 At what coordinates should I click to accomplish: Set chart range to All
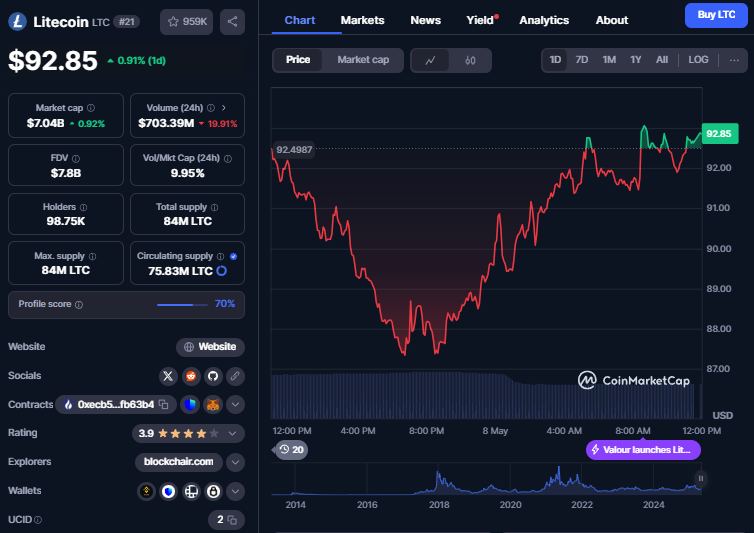(x=662, y=60)
